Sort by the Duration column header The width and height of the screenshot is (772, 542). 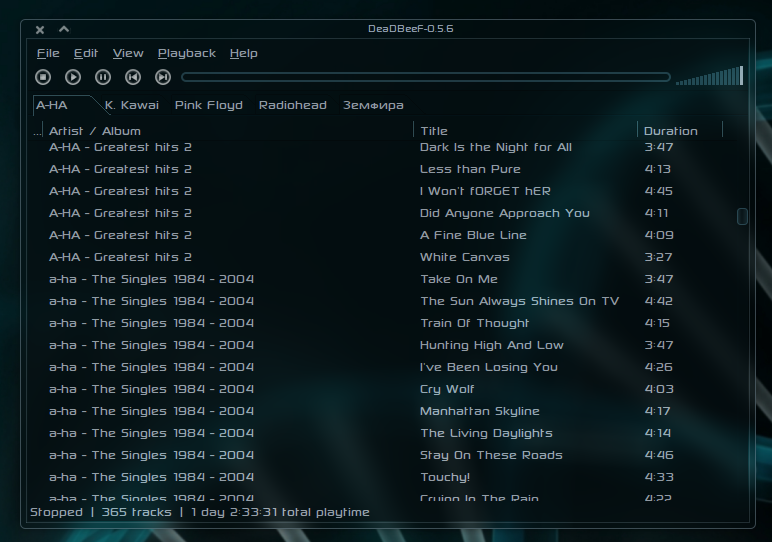pyautogui.click(x=671, y=131)
